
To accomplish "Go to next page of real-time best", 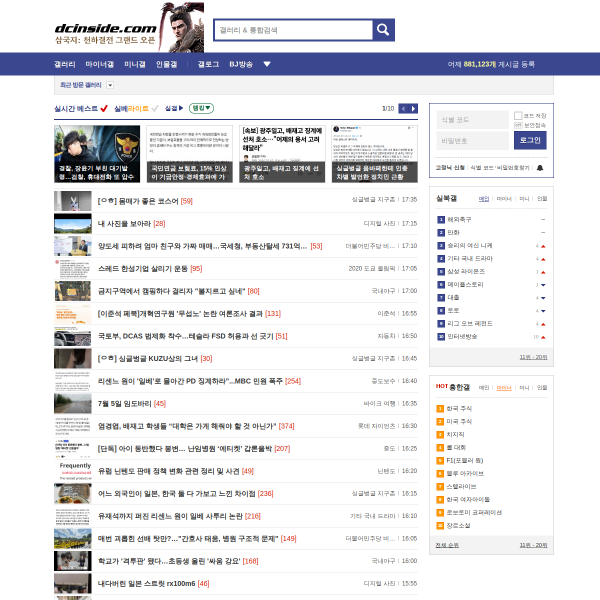I will point(413,109).
